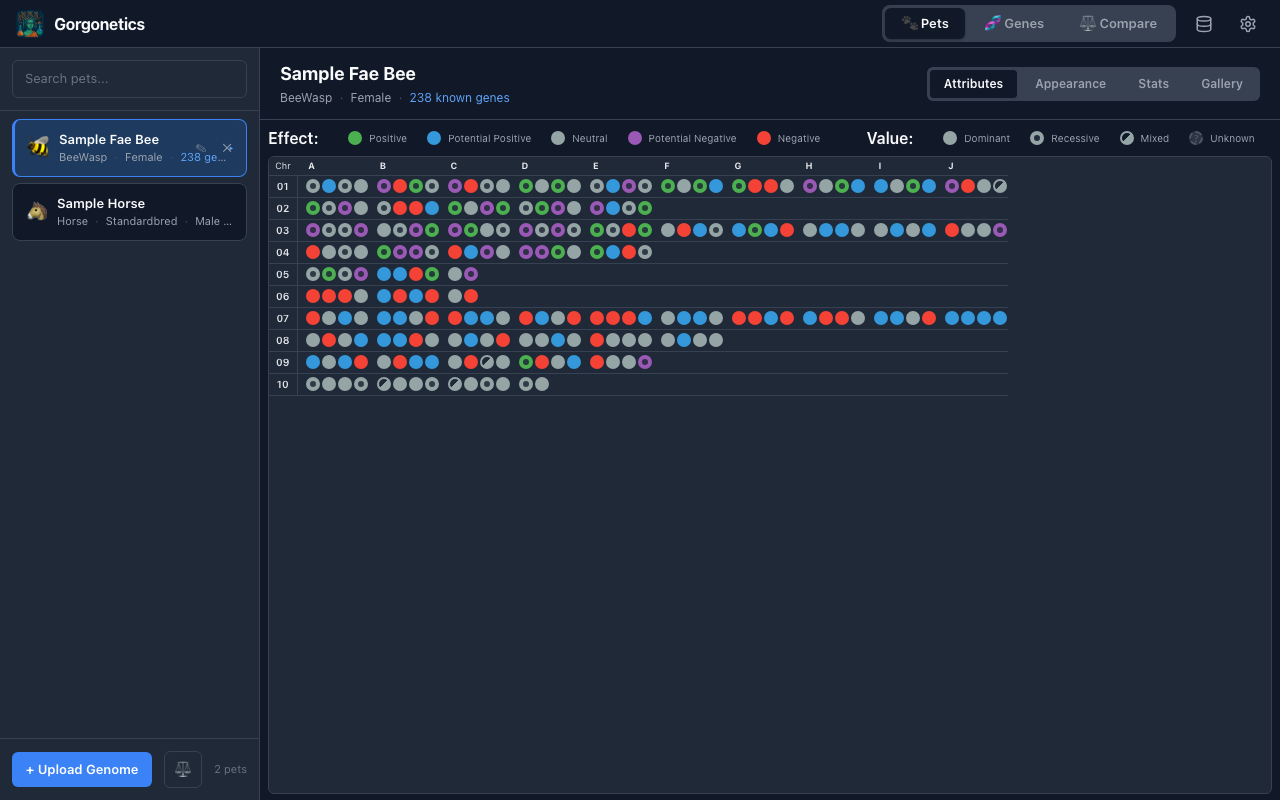1280x800 pixels.
Task: Open settings via the gear icon
Action: click(x=1247, y=23)
